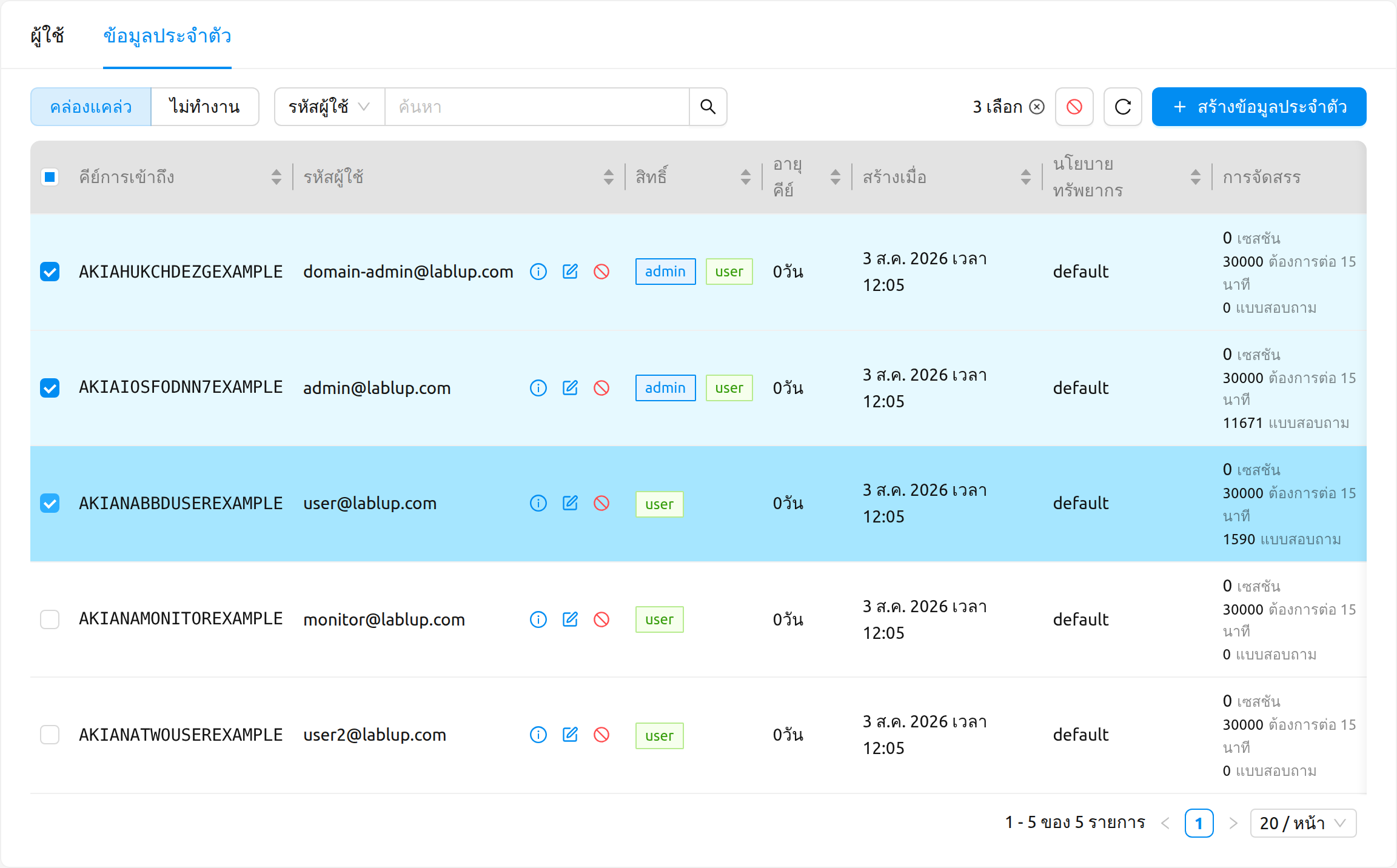Click user tag in monitor@lablup.com row

tap(659, 619)
